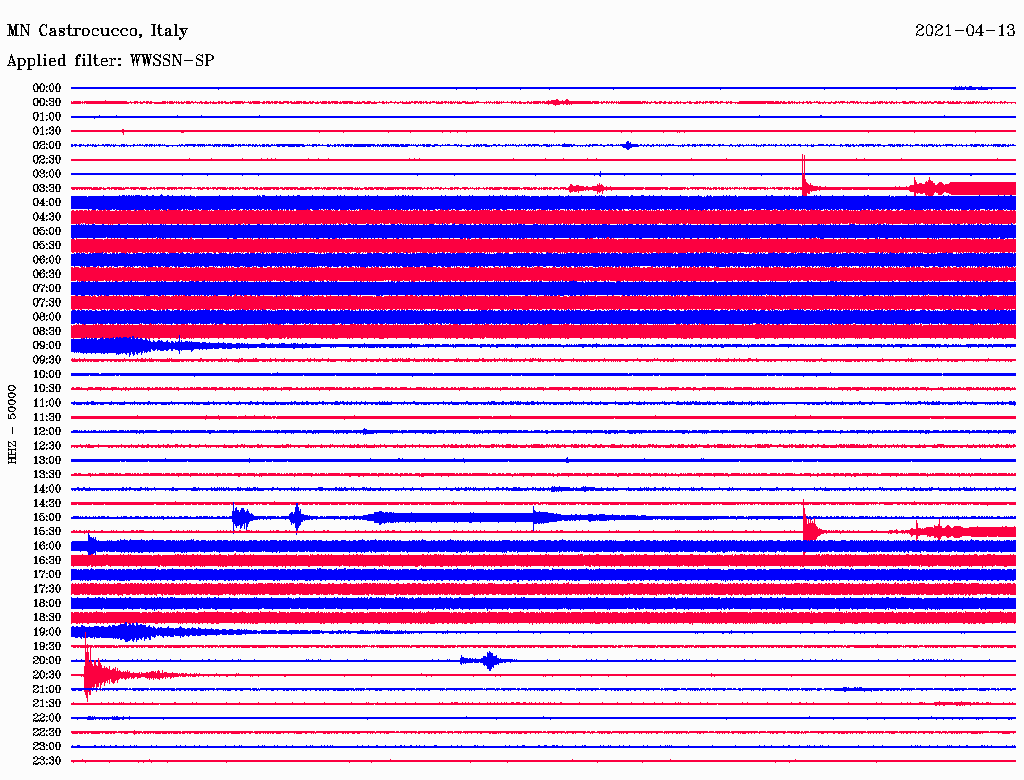This screenshot has width=1024, height=780.
Task: Click the small blue blip on the 02:00 trace
Action: click(x=628, y=145)
